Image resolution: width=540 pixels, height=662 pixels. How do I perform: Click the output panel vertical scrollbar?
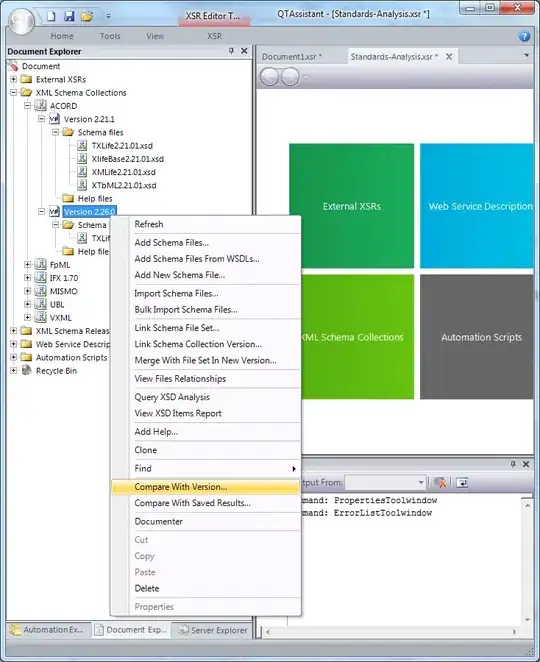[527, 562]
